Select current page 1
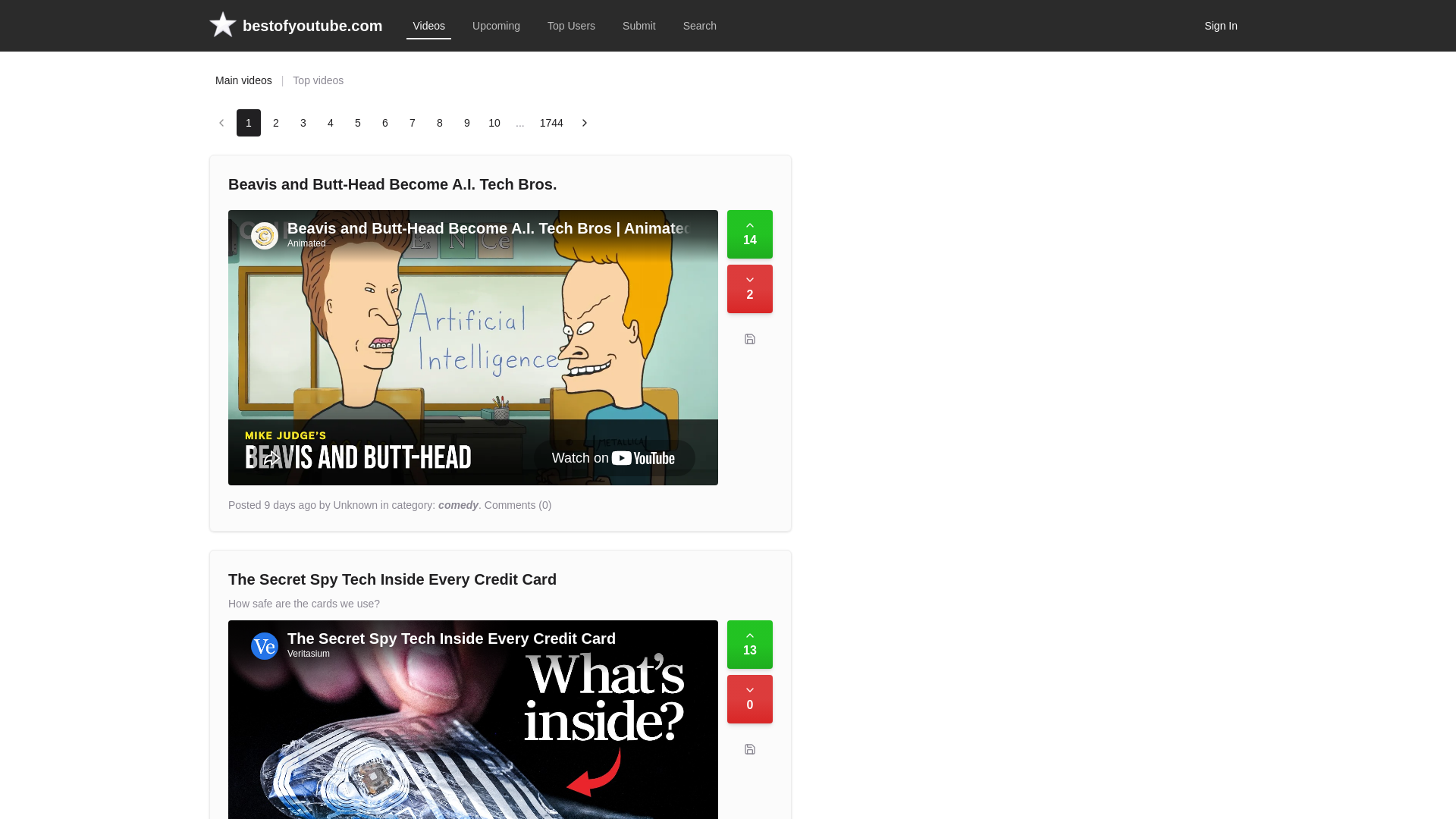The image size is (1456, 819). pos(249,123)
